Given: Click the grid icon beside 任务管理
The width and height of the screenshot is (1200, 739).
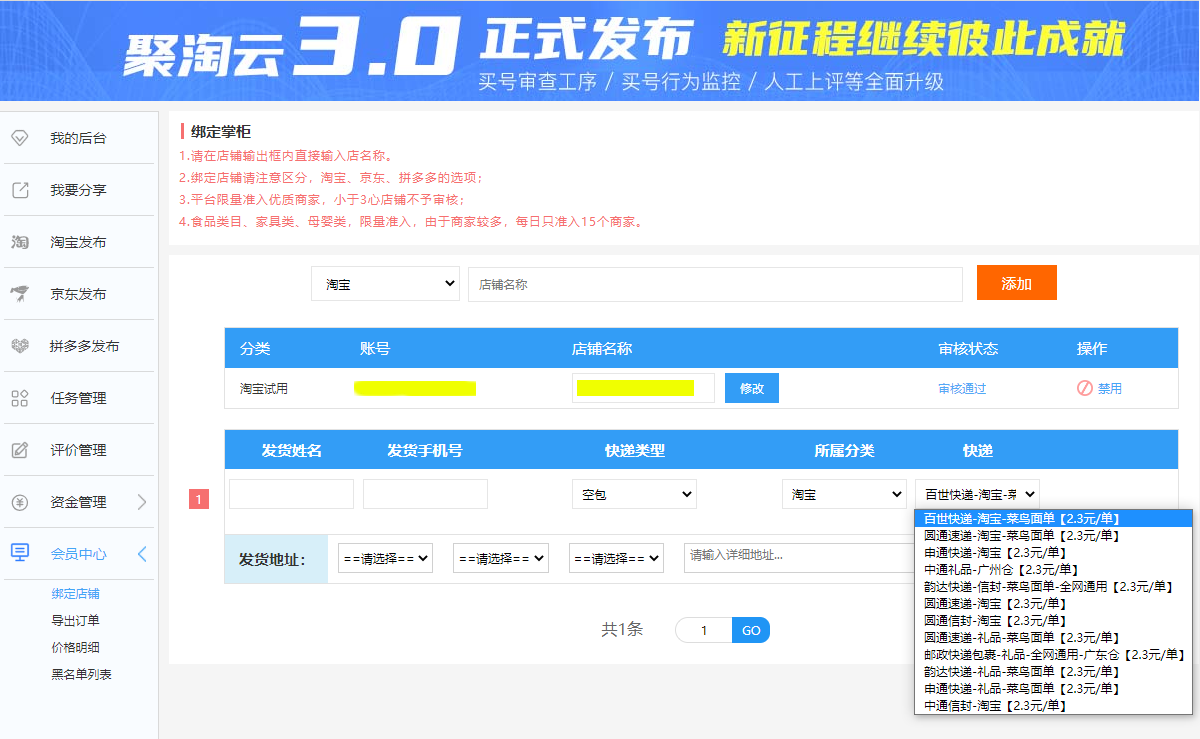Looking at the screenshot, I should [x=20, y=398].
